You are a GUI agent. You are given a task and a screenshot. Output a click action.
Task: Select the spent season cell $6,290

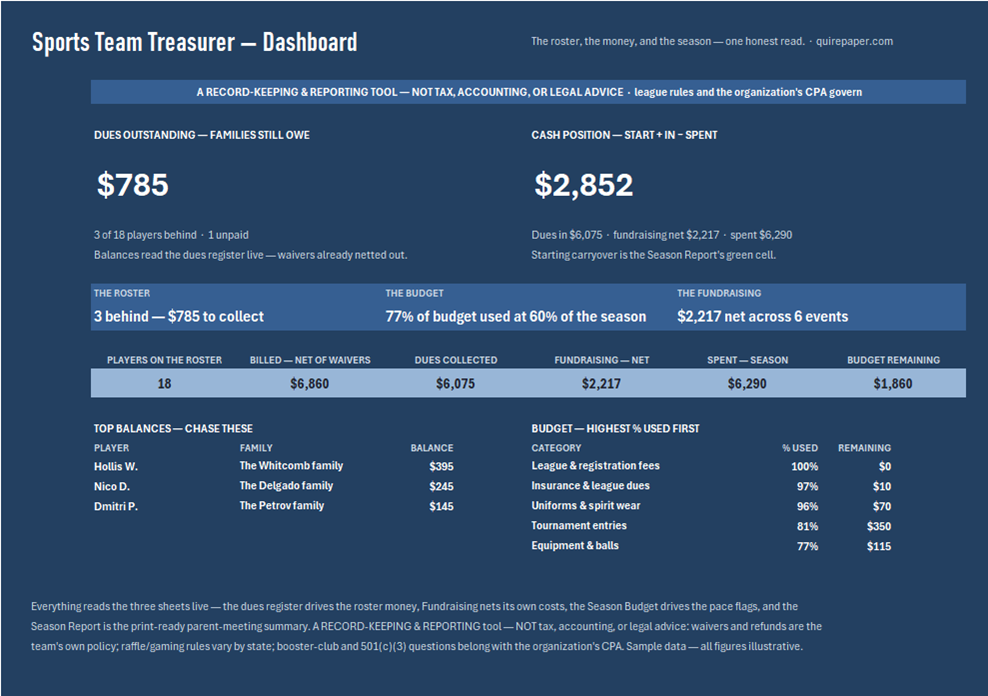747,384
